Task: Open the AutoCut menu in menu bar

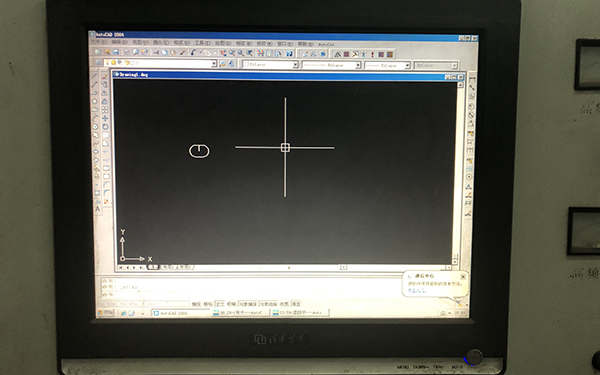Action: click(326, 44)
